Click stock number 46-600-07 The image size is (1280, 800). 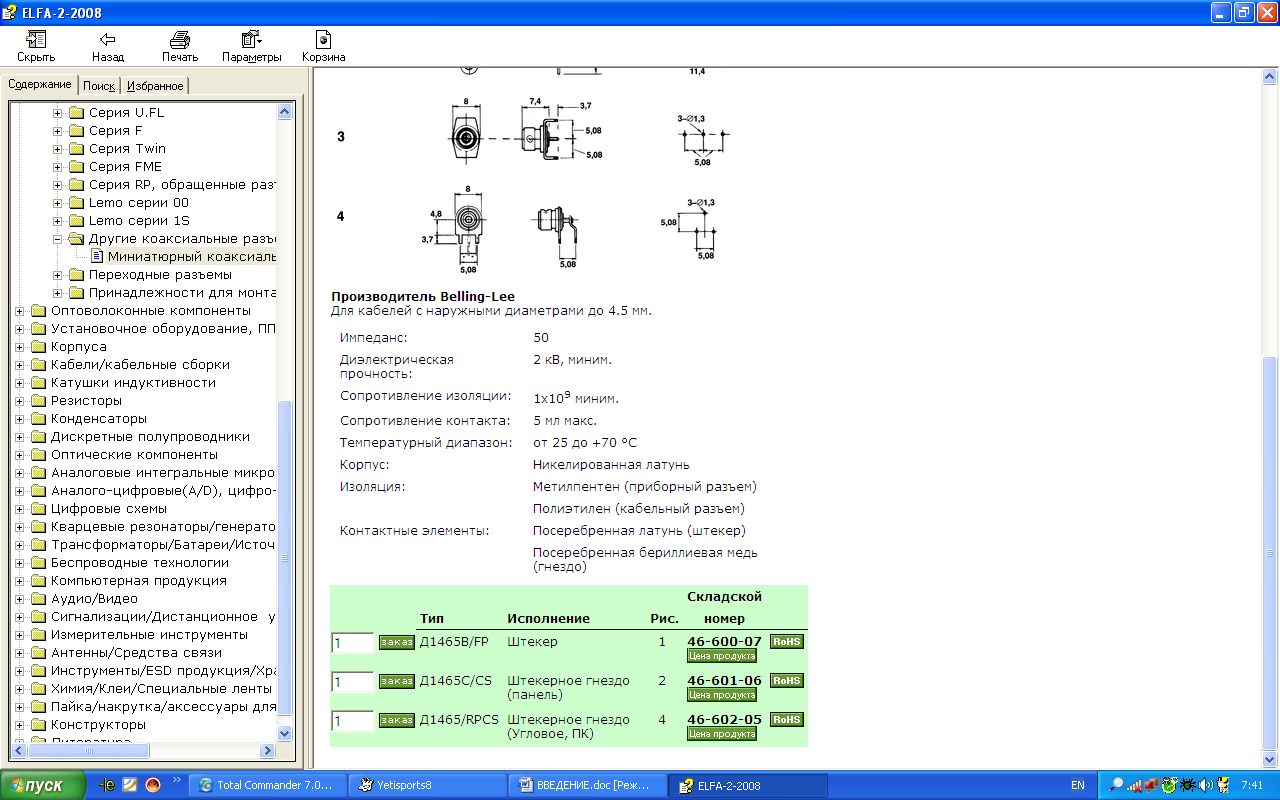coord(725,641)
